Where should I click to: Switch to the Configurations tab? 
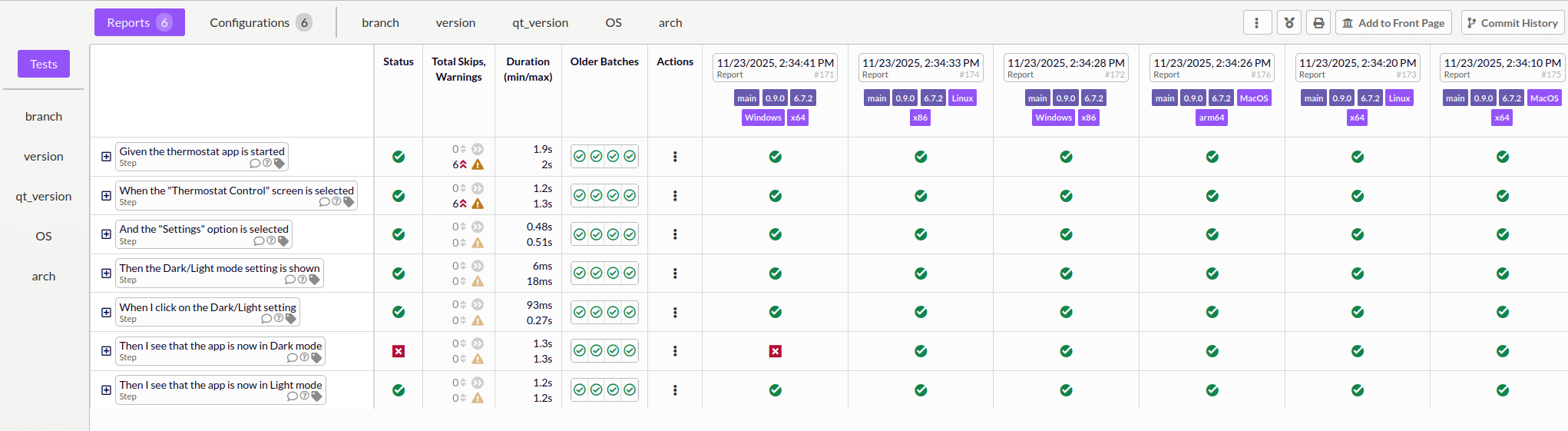point(260,23)
